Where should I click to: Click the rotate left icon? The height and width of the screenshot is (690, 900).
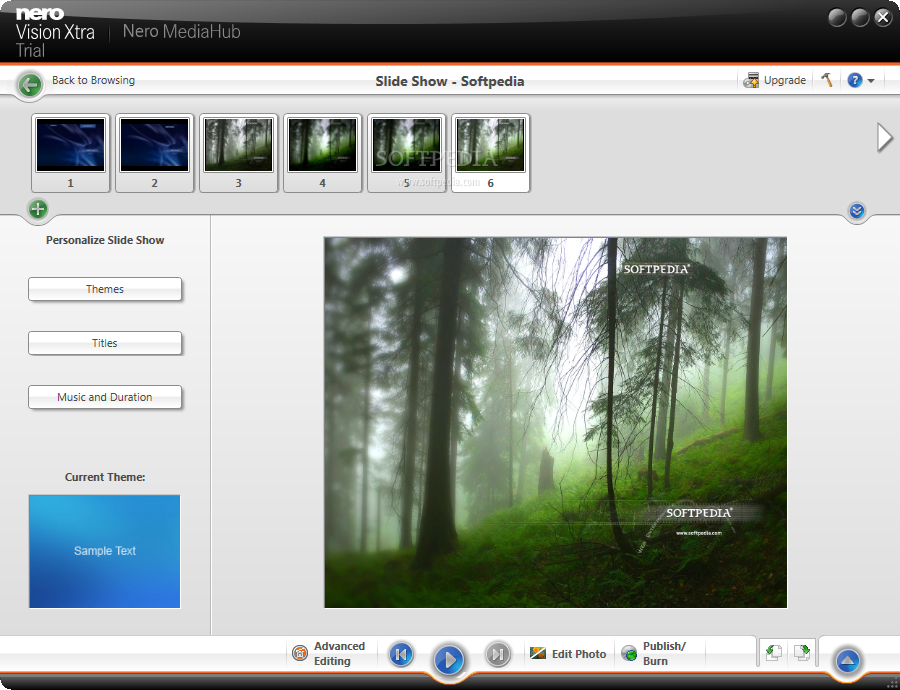pos(774,653)
